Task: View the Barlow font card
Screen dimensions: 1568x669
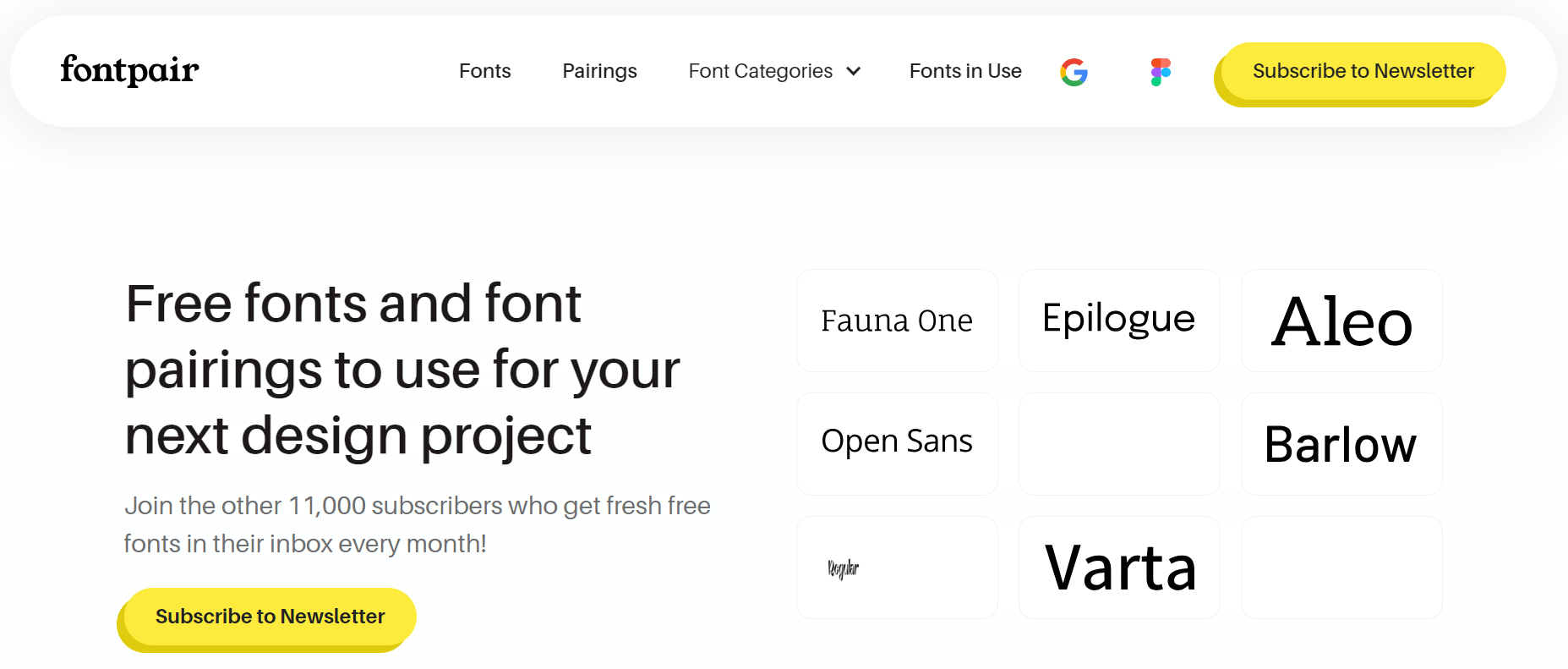Action: (1341, 444)
